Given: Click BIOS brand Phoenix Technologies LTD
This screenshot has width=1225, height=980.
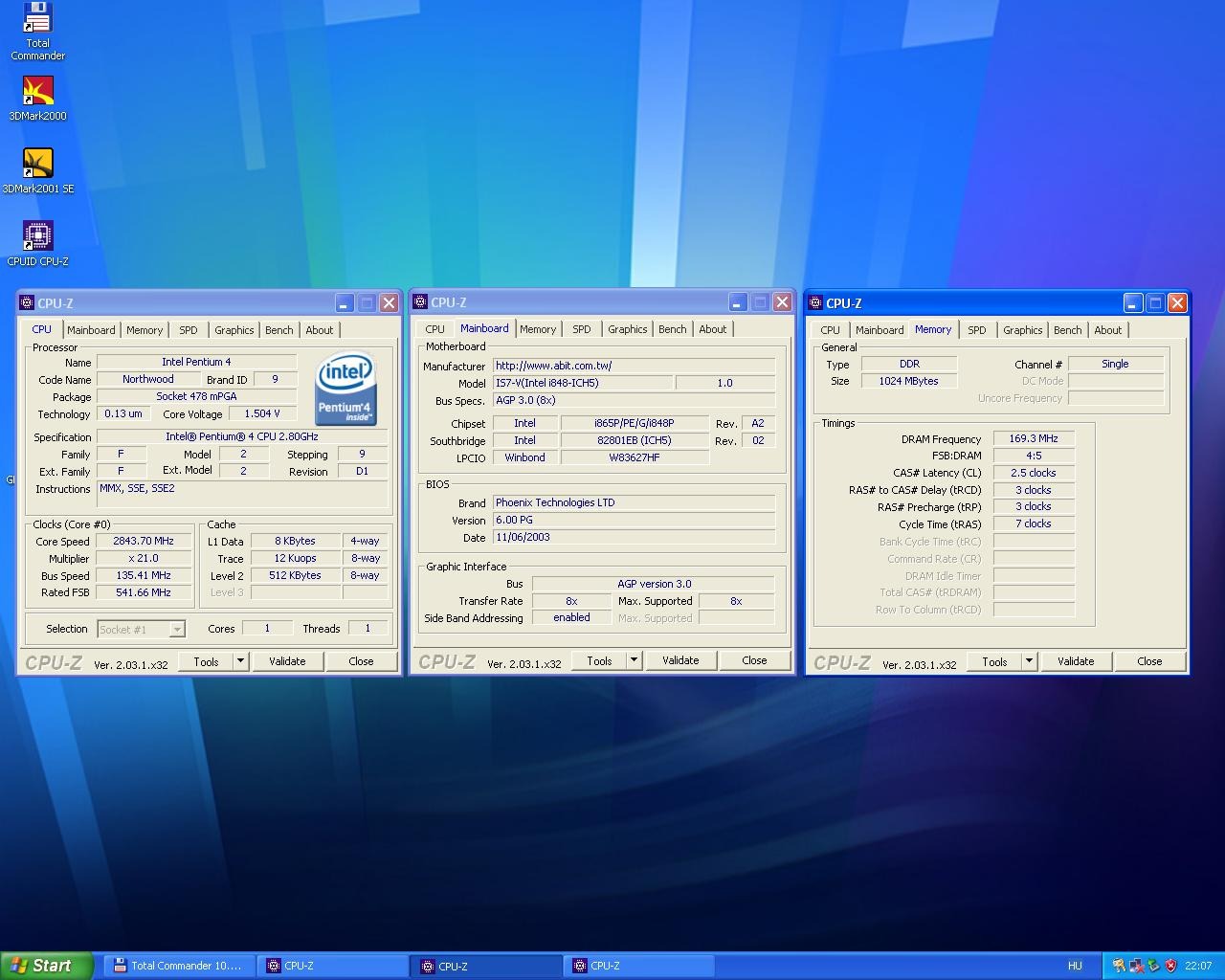Looking at the screenshot, I should [x=634, y=503].
